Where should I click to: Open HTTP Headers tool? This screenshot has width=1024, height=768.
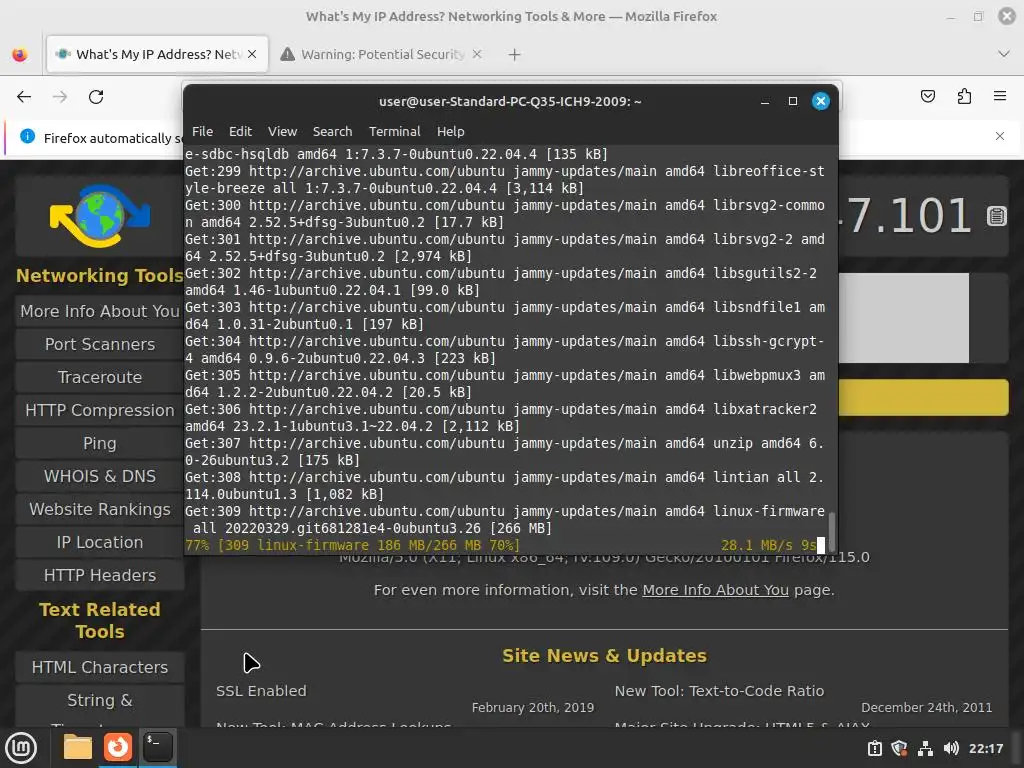[100, 575]
